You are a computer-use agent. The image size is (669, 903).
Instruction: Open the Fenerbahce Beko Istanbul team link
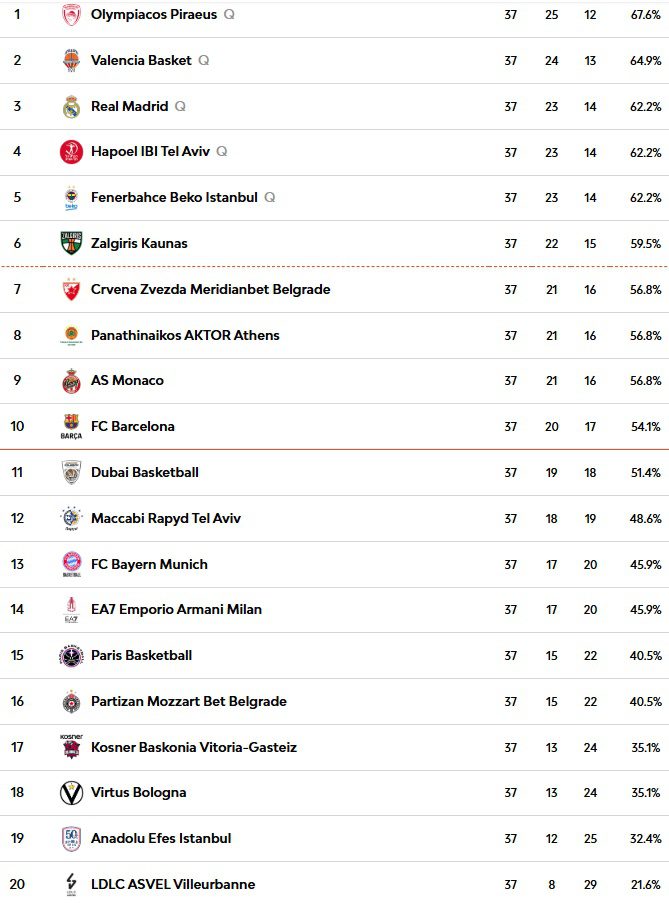point(174,198)
